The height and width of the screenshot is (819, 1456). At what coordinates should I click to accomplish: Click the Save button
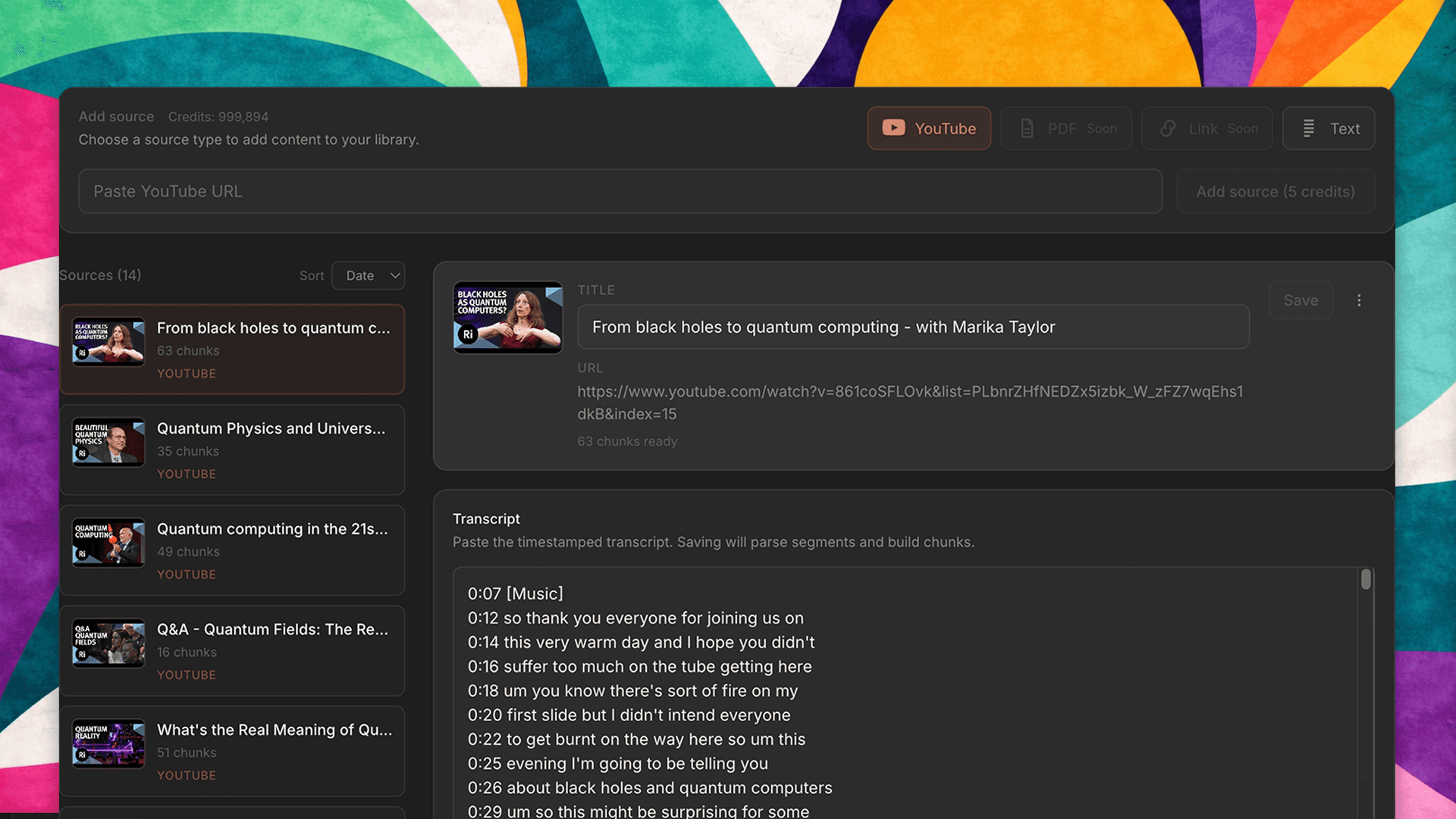[x=1301, y=300]
